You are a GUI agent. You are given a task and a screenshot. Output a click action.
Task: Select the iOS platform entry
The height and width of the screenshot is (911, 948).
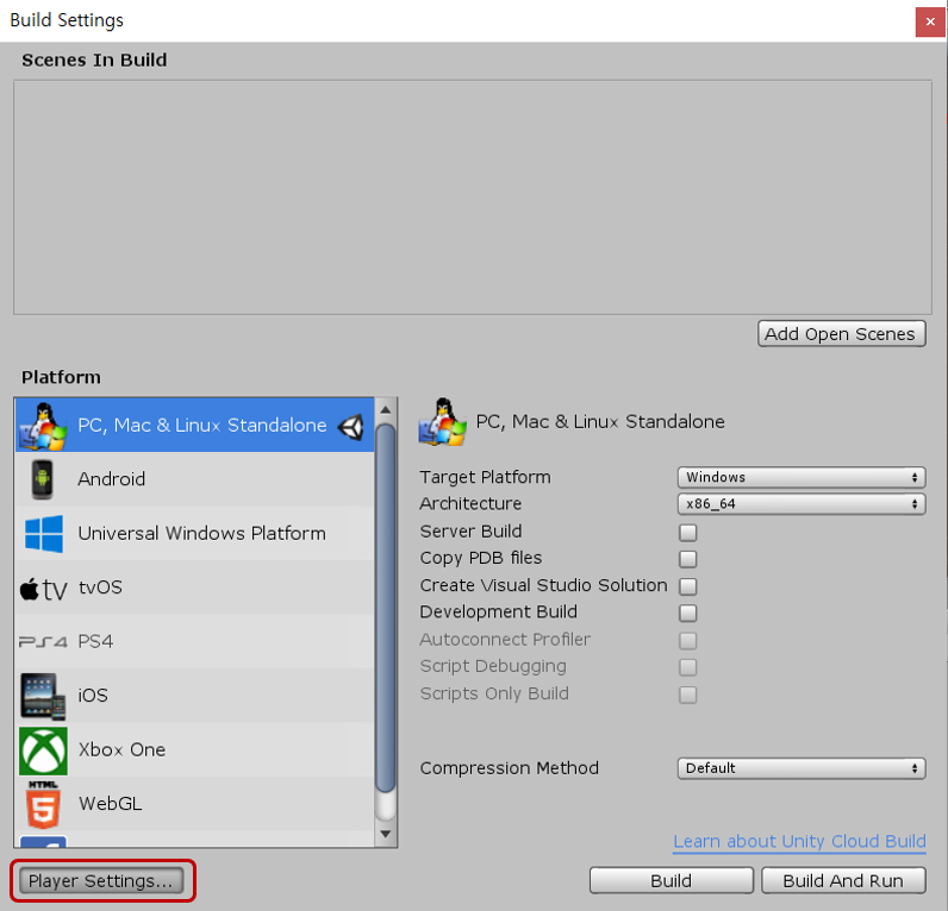194,695
